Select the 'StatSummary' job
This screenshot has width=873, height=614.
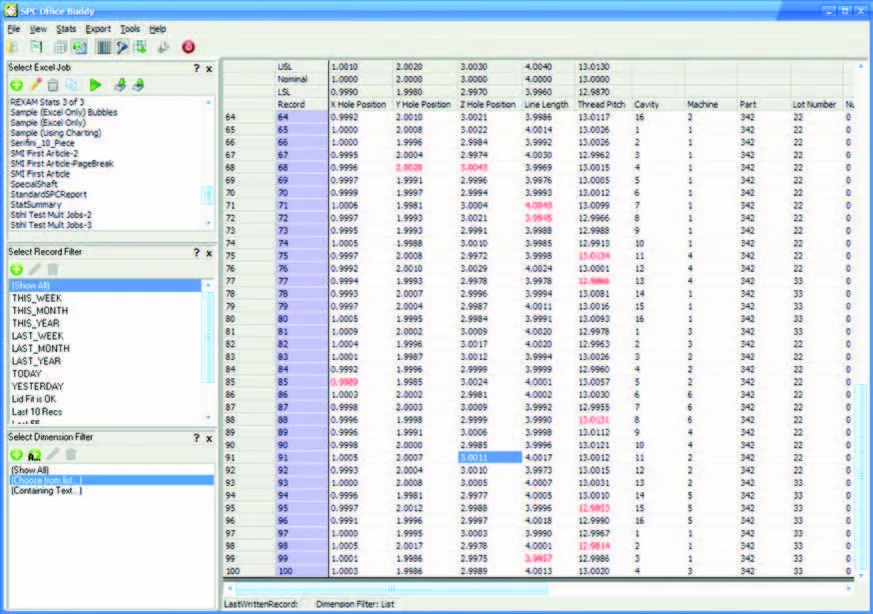pyautogui.click(x=36, y=205)
